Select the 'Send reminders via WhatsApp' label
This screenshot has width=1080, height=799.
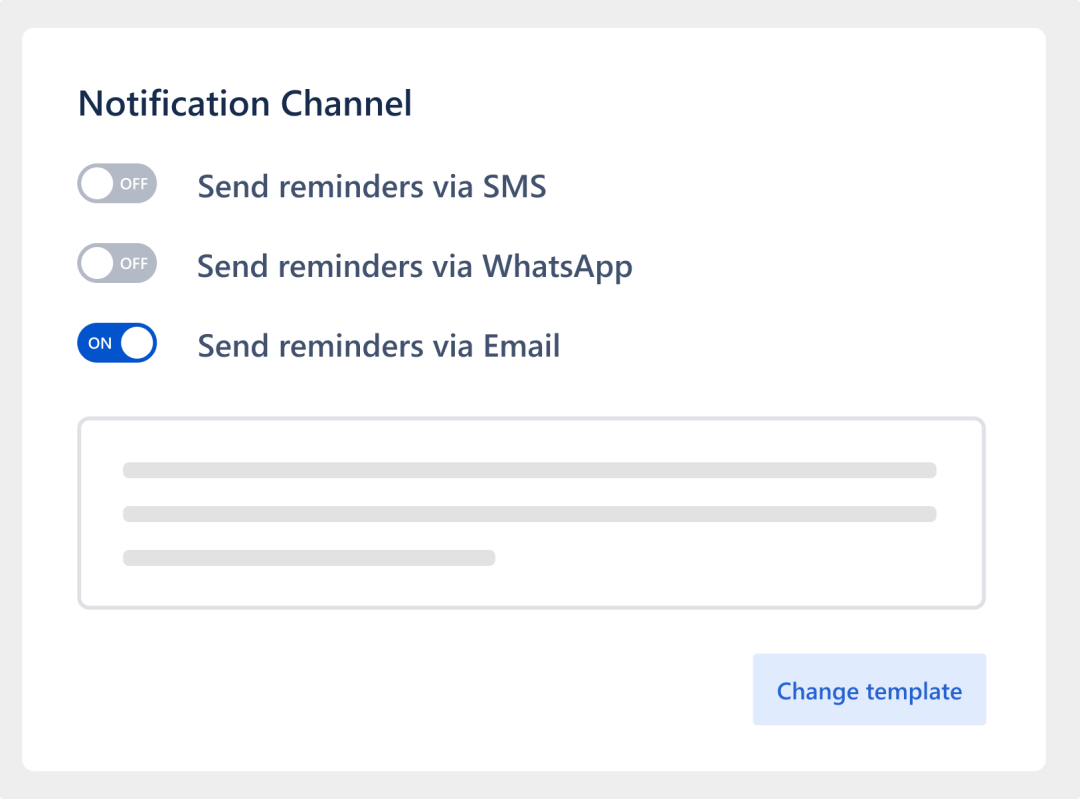pos(415,268)
